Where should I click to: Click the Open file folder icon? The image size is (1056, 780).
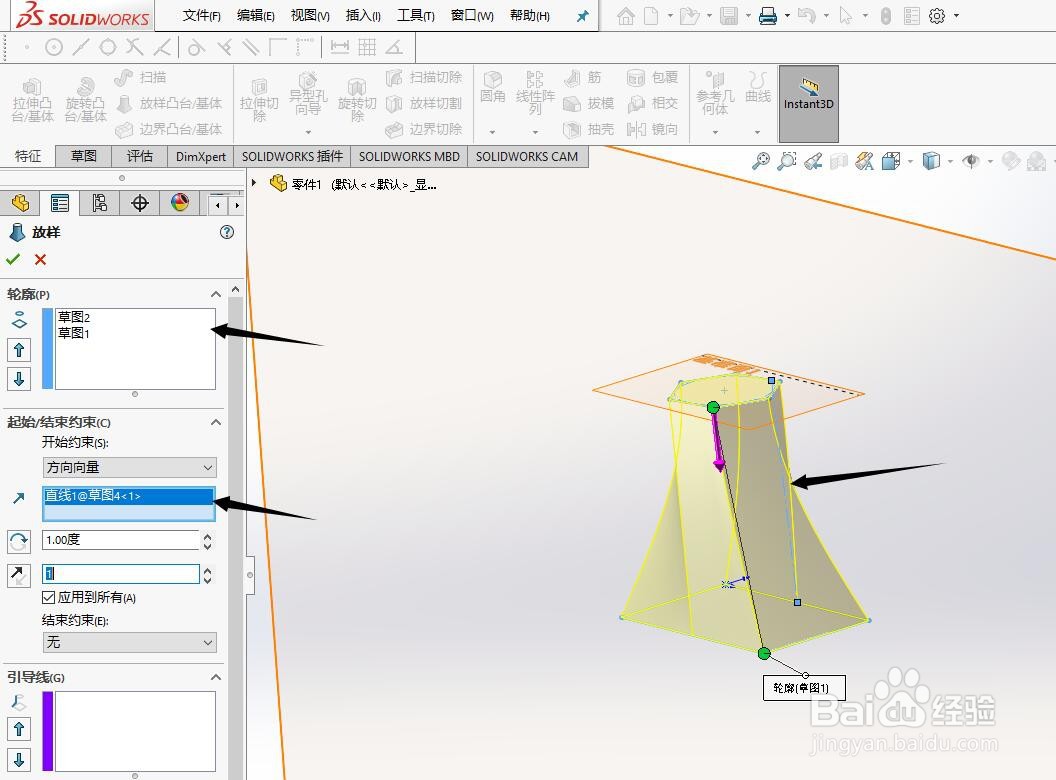click(x=689, y=15)
